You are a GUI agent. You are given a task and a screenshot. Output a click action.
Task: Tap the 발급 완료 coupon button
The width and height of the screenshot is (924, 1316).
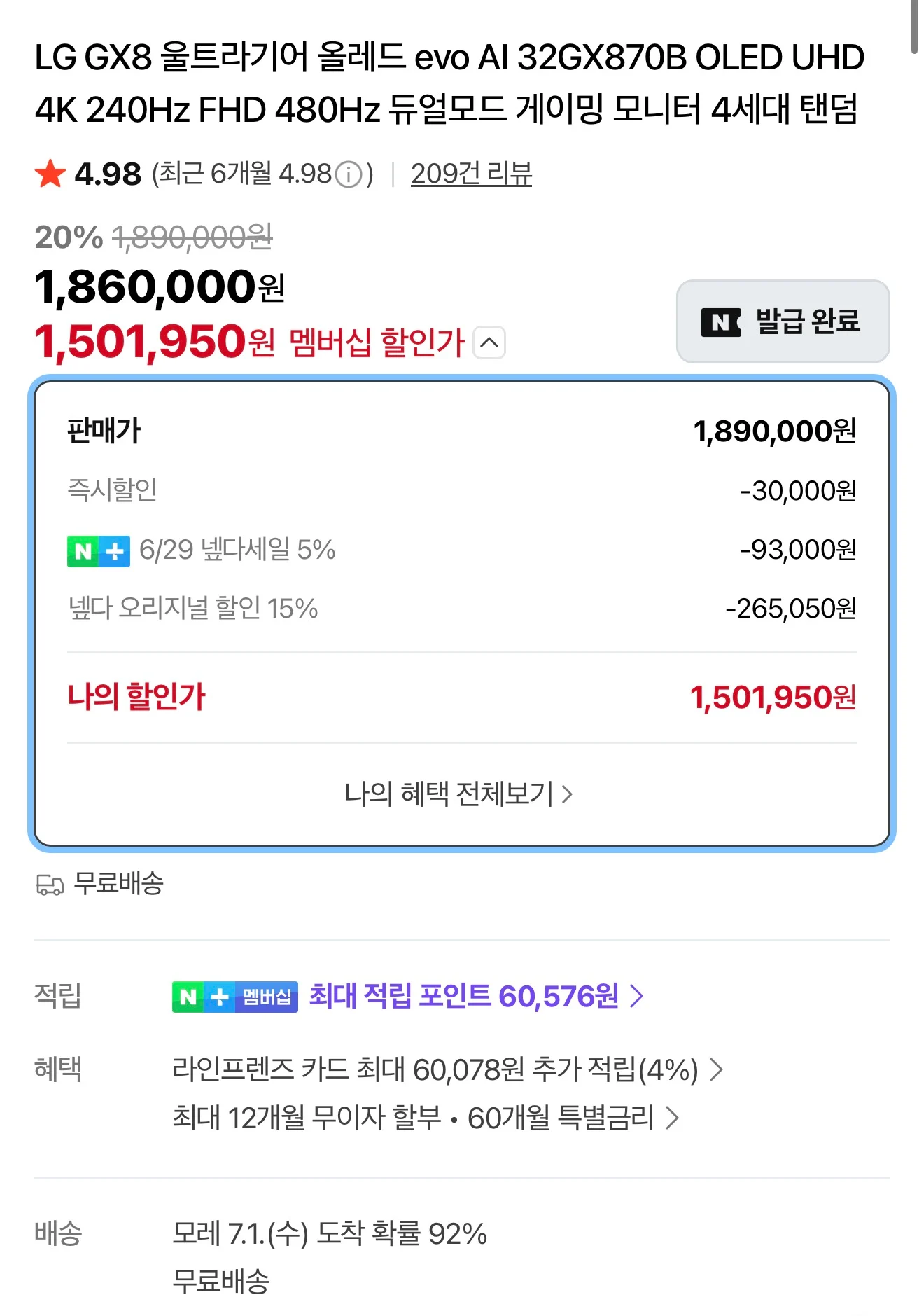(783, 321)
